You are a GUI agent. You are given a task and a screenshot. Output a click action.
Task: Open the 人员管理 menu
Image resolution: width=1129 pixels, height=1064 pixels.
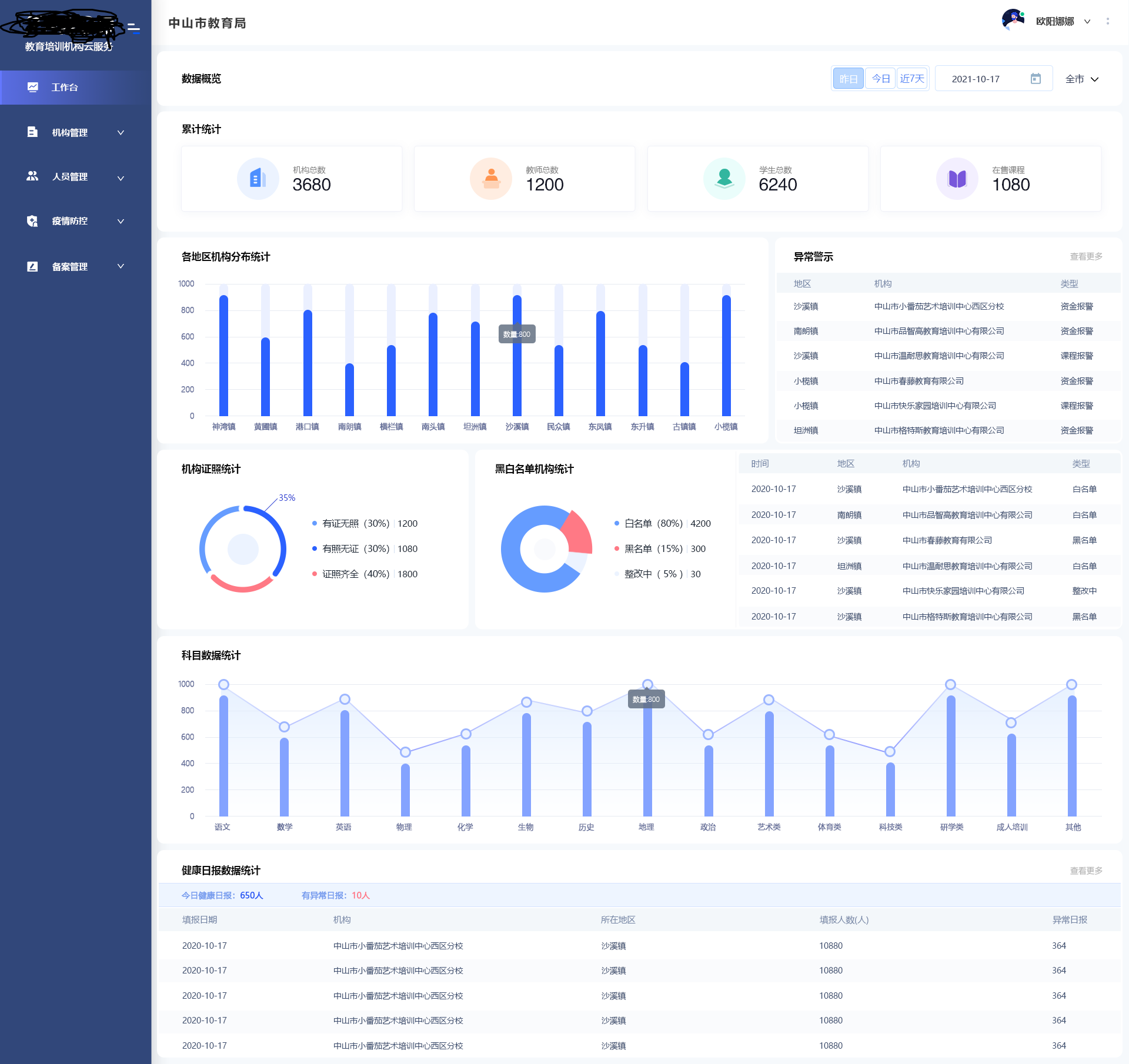click(75, 177)
